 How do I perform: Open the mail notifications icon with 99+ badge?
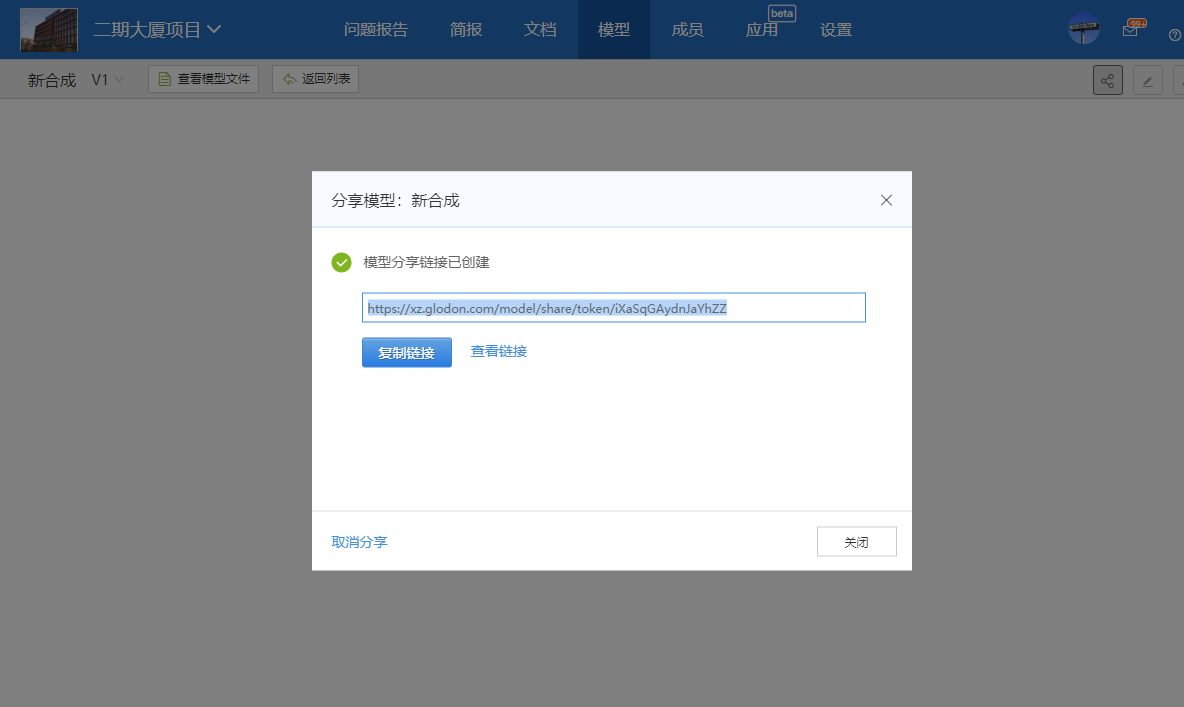click(x=1130, y=30)
